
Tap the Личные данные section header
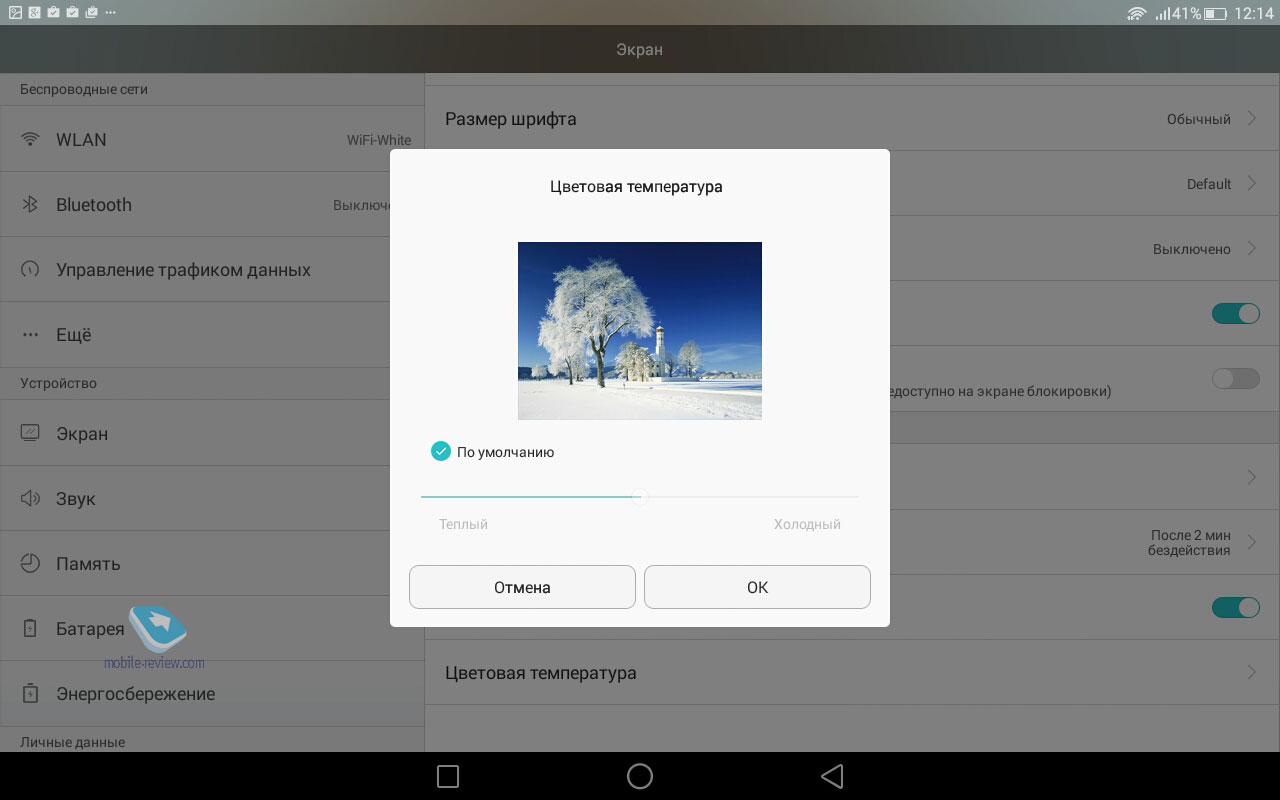point(72,742)
